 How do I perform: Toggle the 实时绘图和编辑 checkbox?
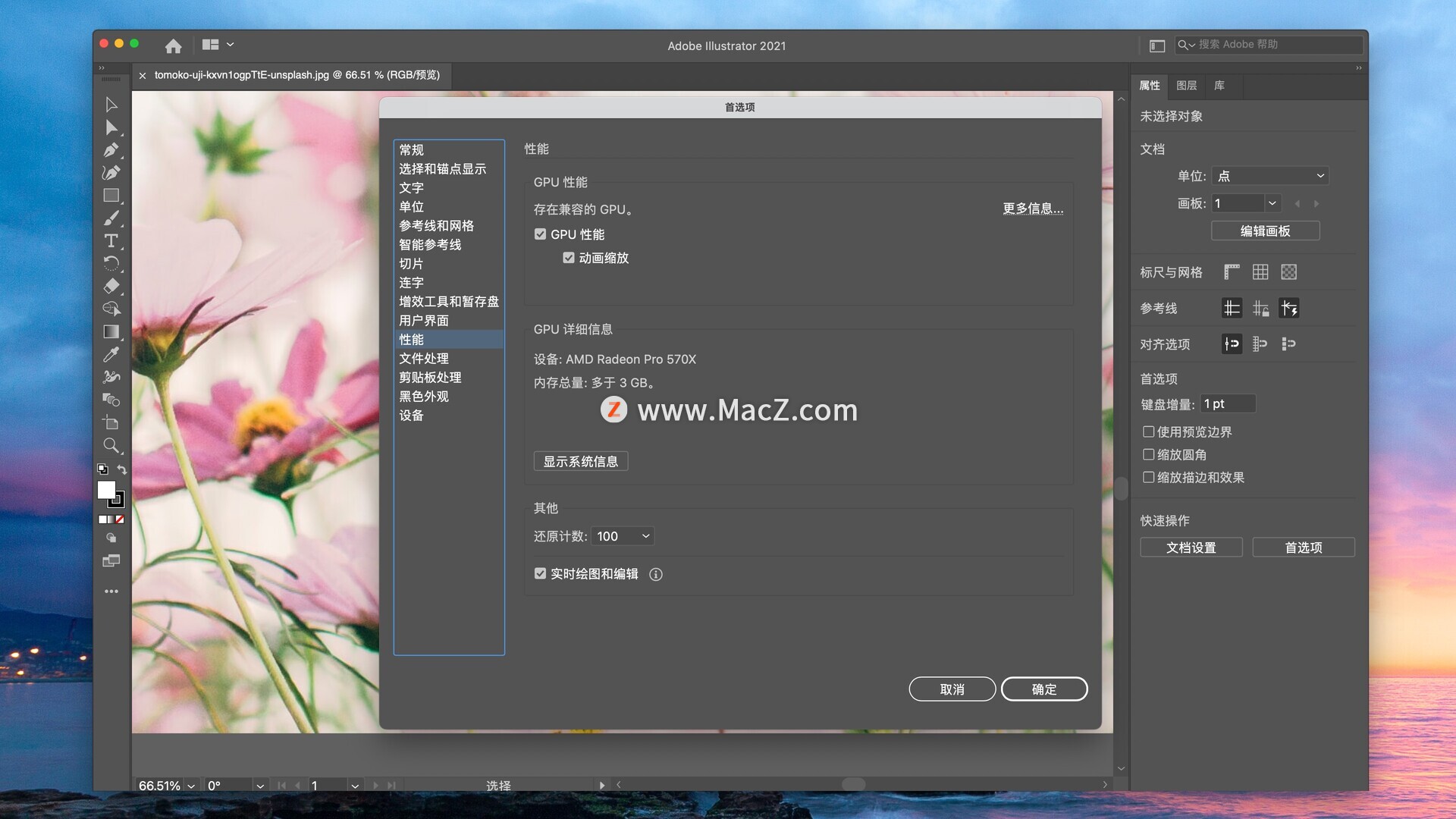click(540, 574)
